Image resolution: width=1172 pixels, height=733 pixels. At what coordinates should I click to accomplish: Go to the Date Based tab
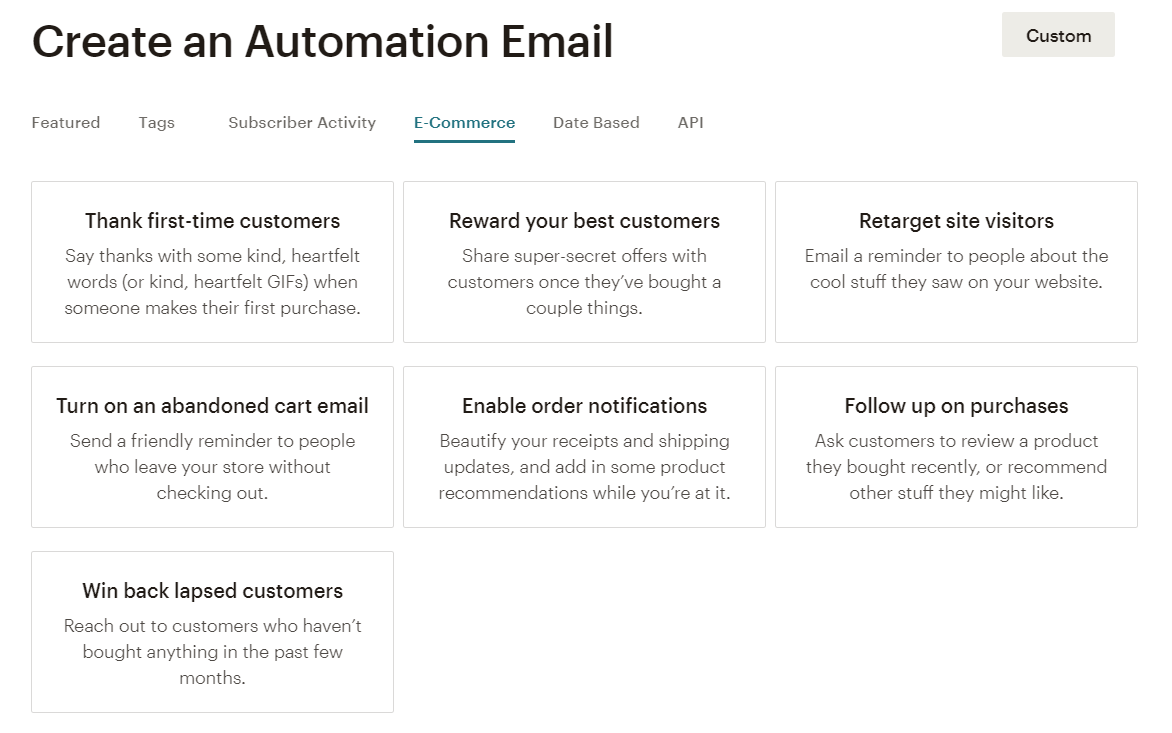coord(596,123)
